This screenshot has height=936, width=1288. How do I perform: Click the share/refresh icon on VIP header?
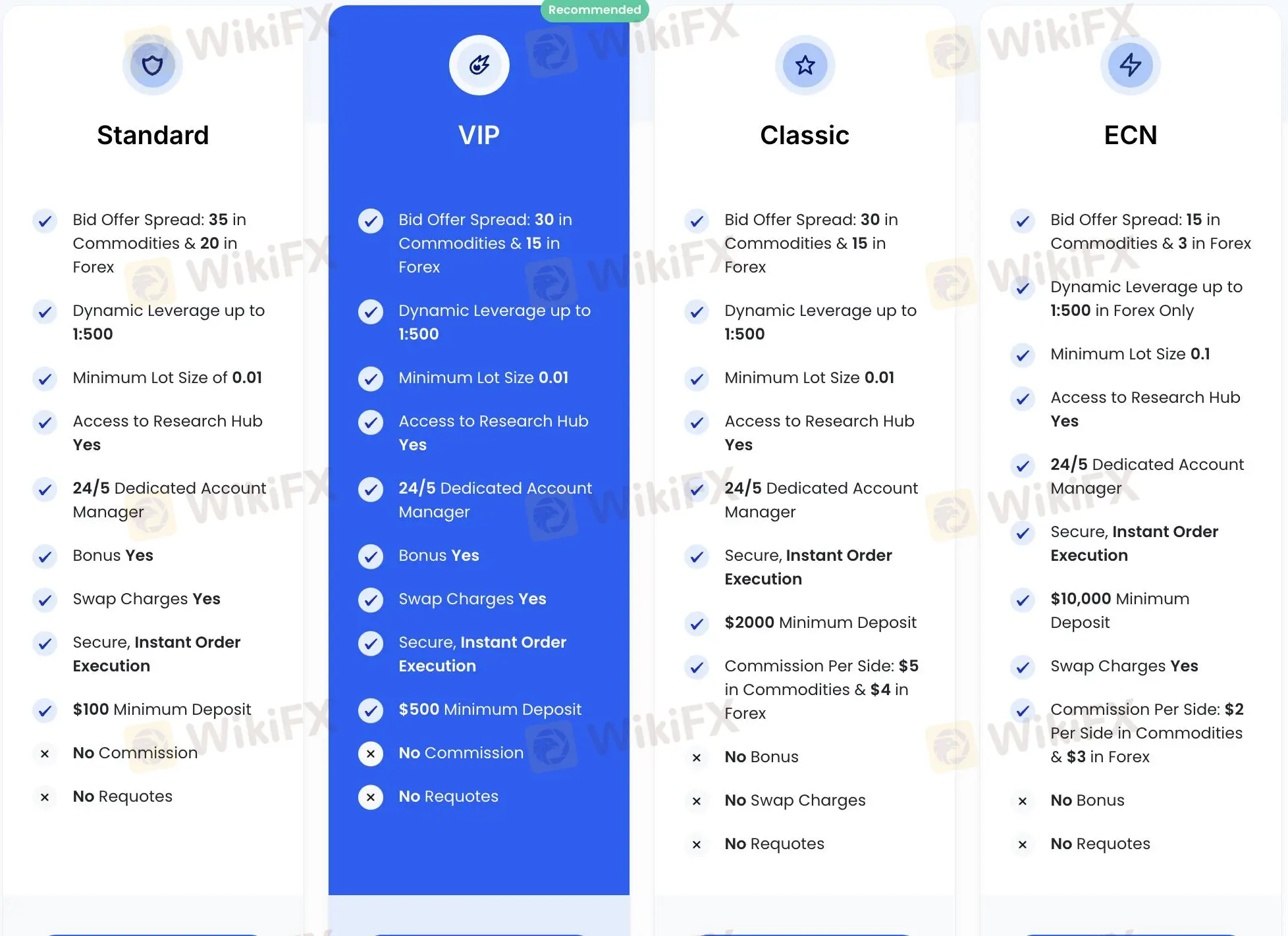pyautogui.click(x=478, y=63)
